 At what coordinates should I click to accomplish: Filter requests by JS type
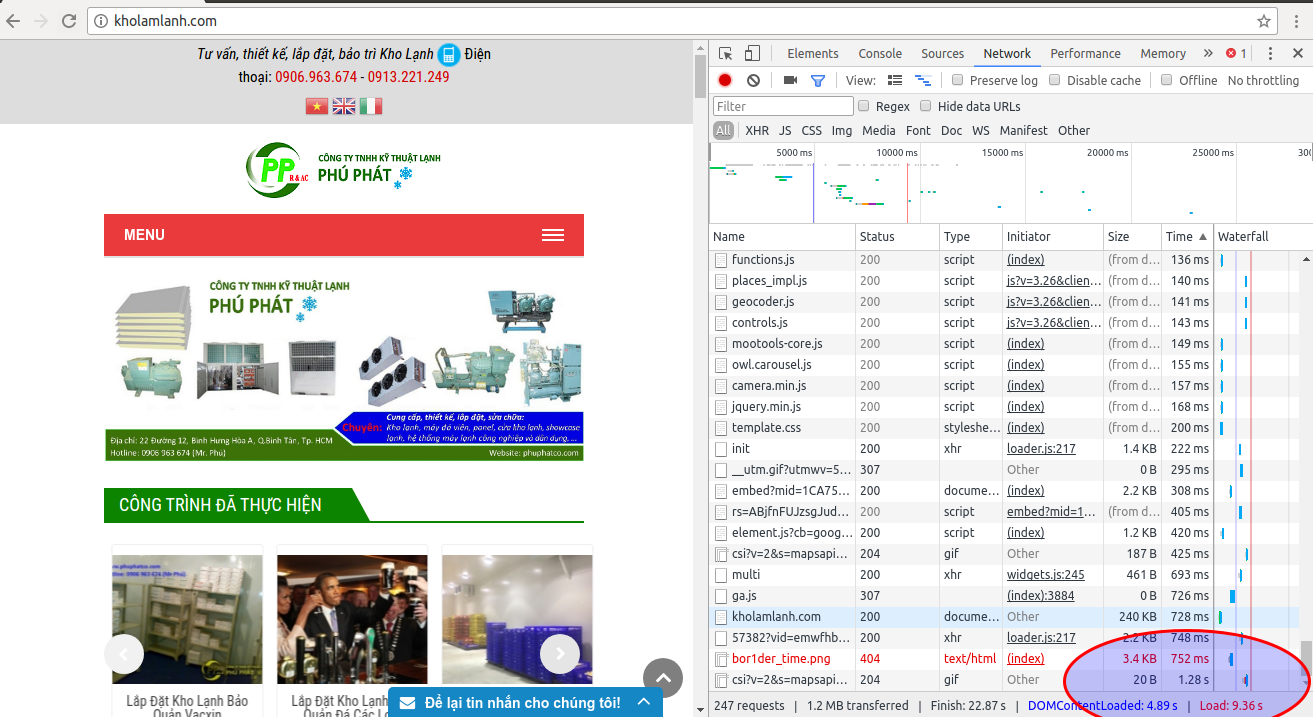click(785, 130)
